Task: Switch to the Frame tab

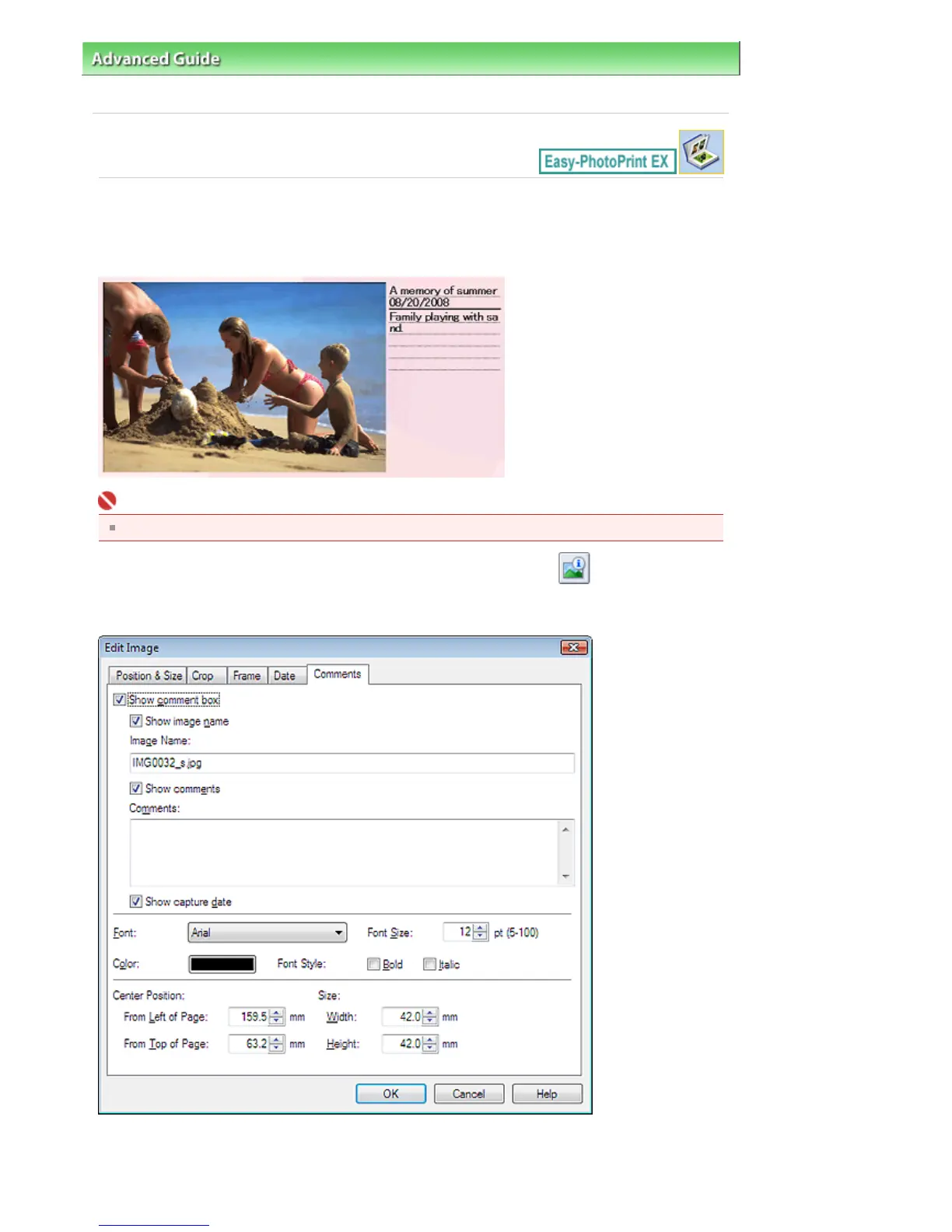Action: click(x=247, y=676)
